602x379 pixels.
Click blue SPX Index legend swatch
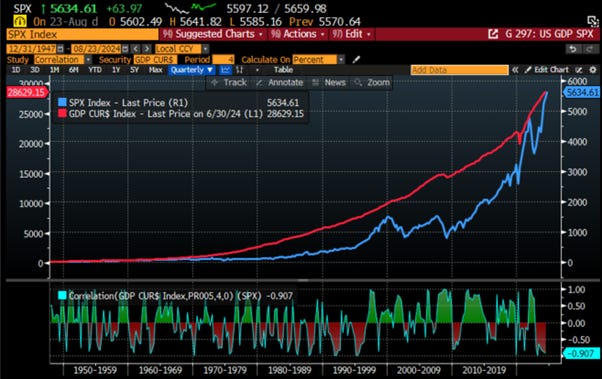pos(62,103)
